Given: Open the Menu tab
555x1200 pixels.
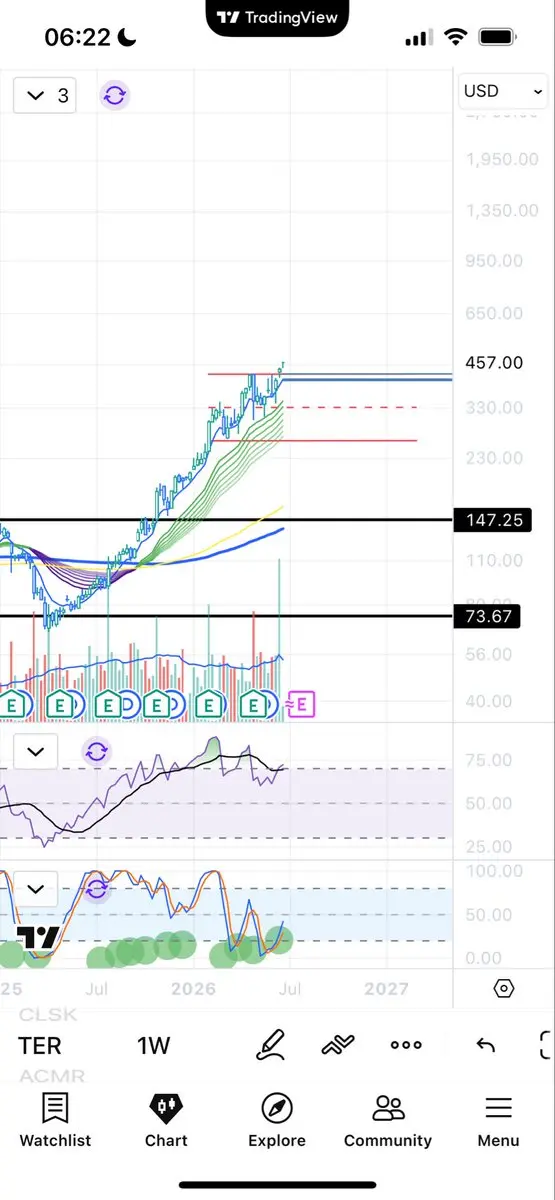Looking at the screenshot, I should click(498, 1119).
